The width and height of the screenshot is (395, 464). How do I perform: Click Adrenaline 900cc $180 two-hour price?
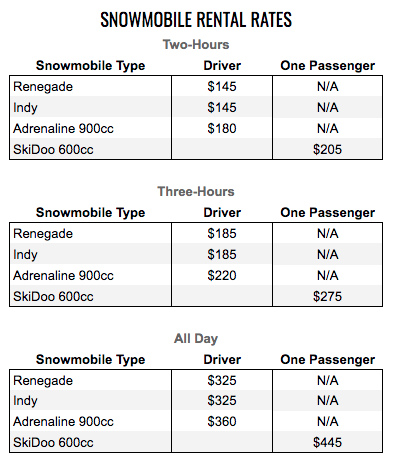pos(222,129)
